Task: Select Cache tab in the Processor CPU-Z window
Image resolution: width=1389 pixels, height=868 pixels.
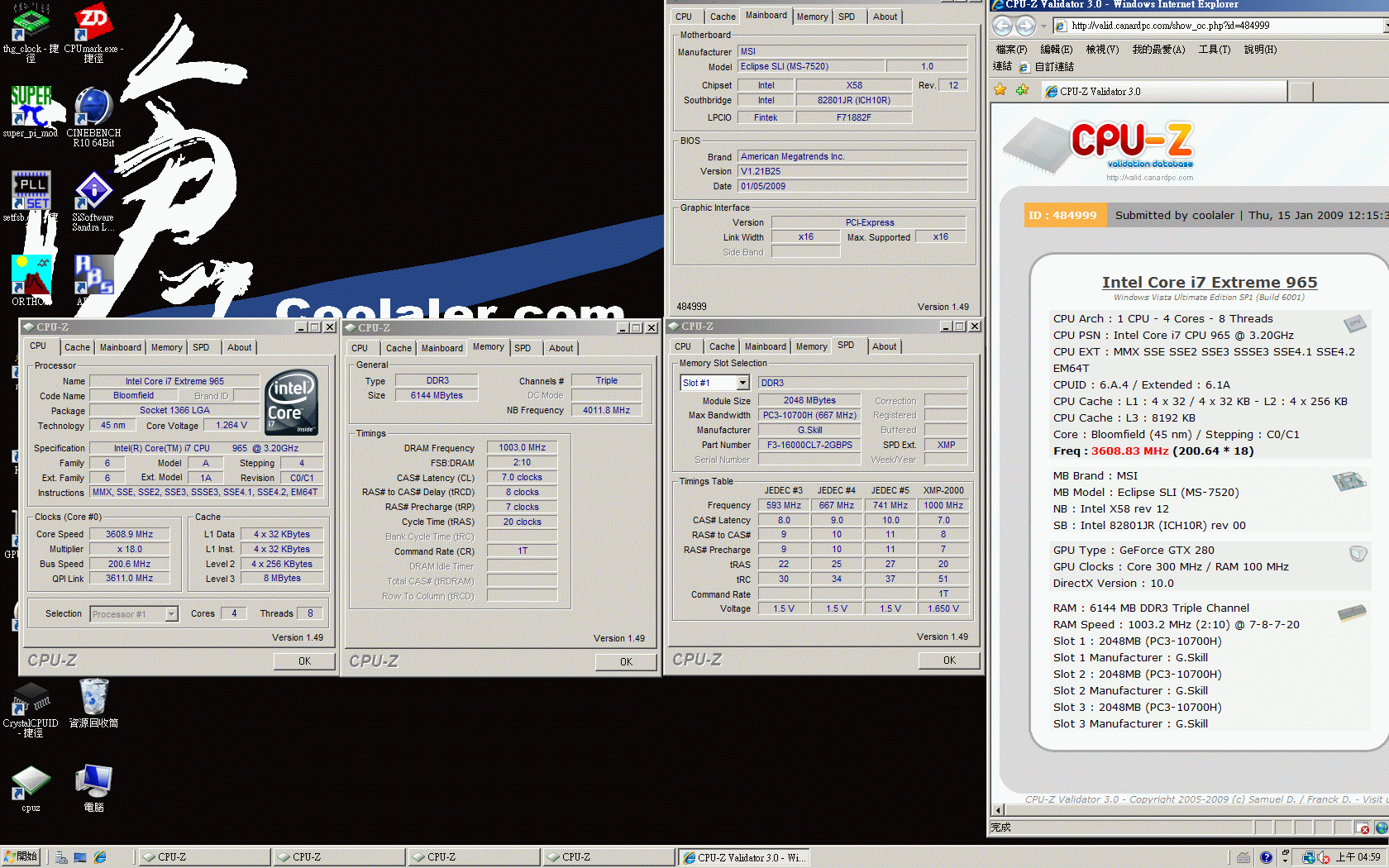Action: coord(77,347)
